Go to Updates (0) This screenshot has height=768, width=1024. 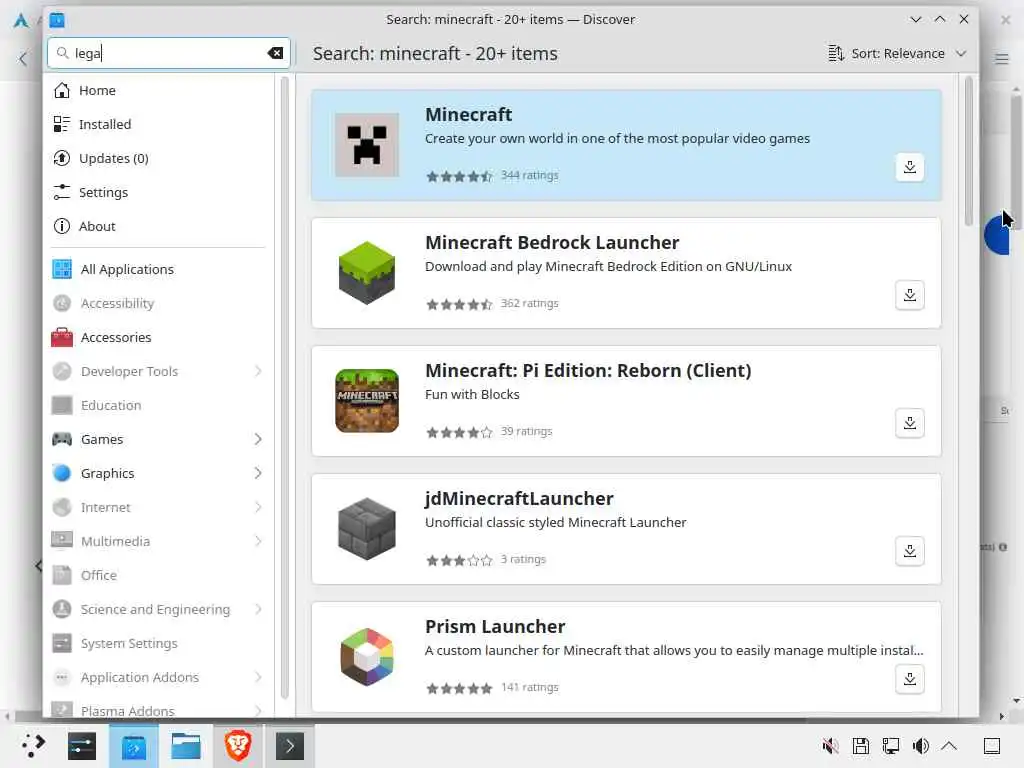(157, 158)
